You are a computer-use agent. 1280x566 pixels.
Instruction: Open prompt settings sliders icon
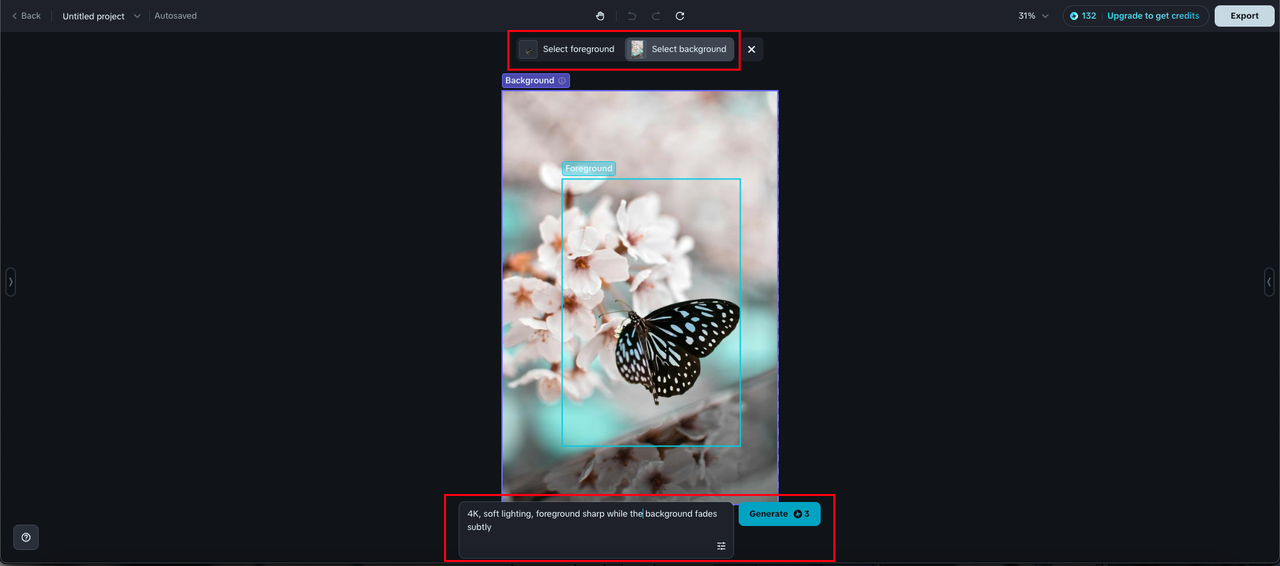click(x=721, y=546)
